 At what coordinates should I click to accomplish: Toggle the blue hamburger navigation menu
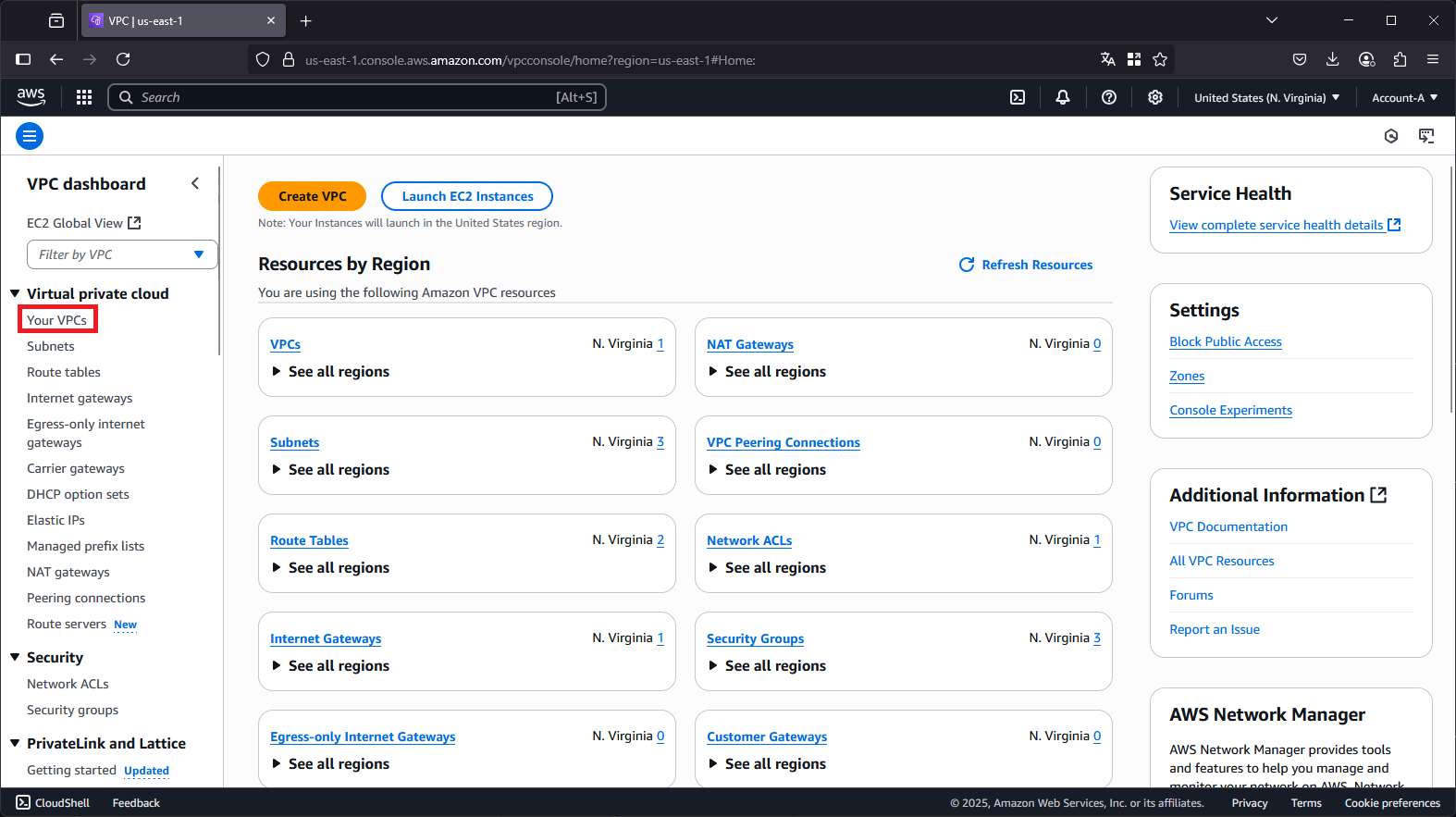[30, 136]
